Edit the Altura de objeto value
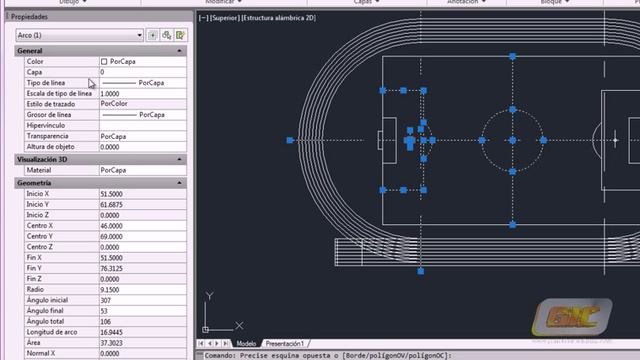 click(142, 147)
